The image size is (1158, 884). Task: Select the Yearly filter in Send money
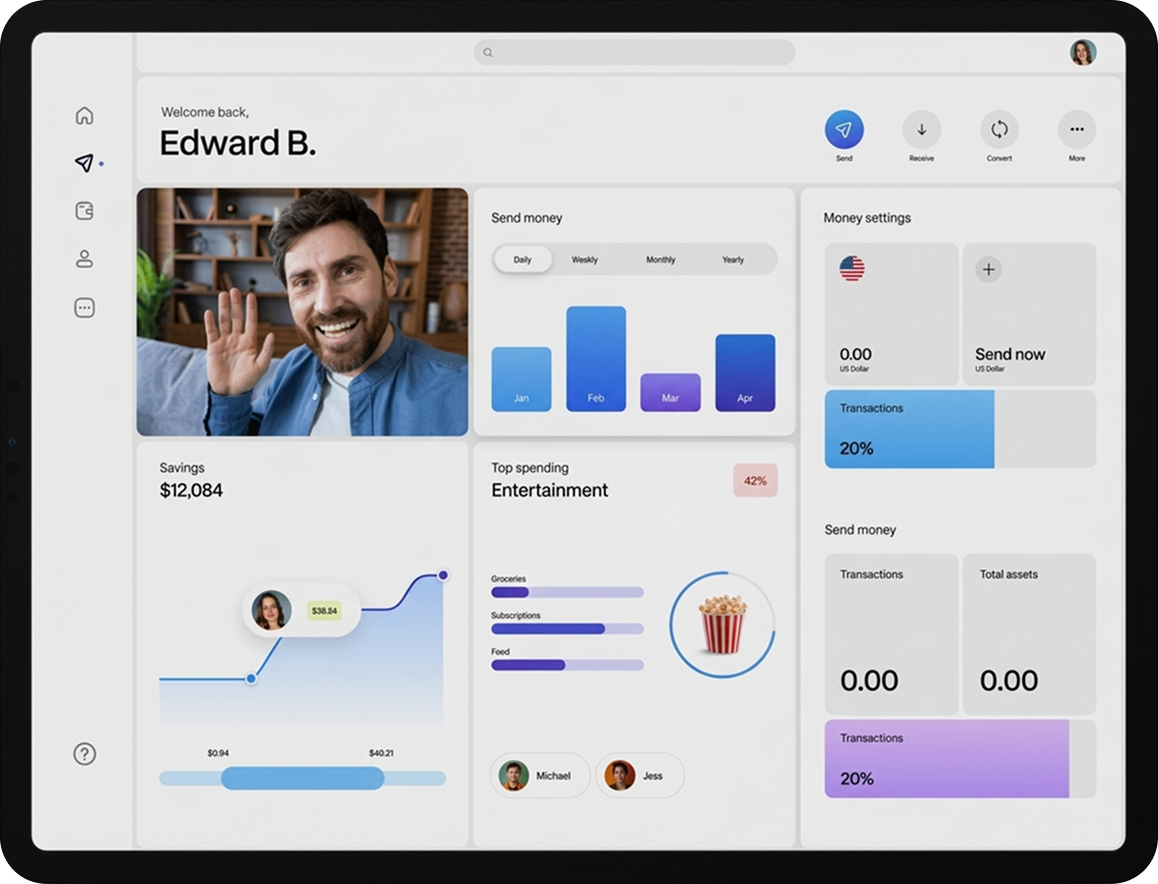733,259
